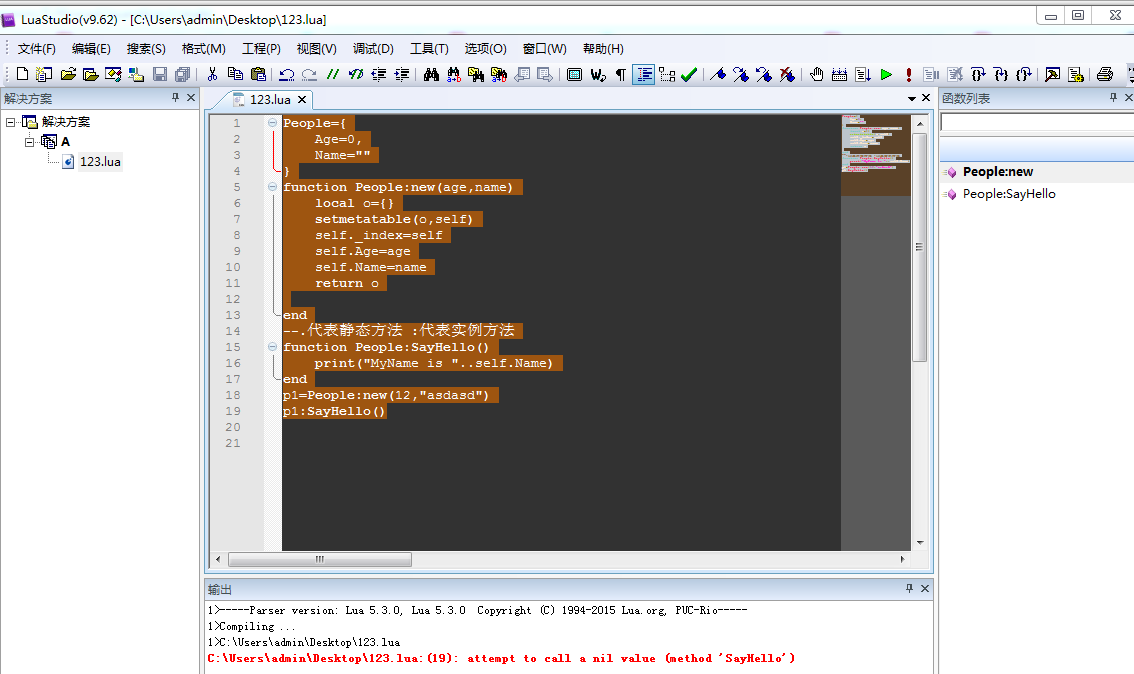Undo the last edit with the arrow icon

pyautogui.click(x=286, y=74)
